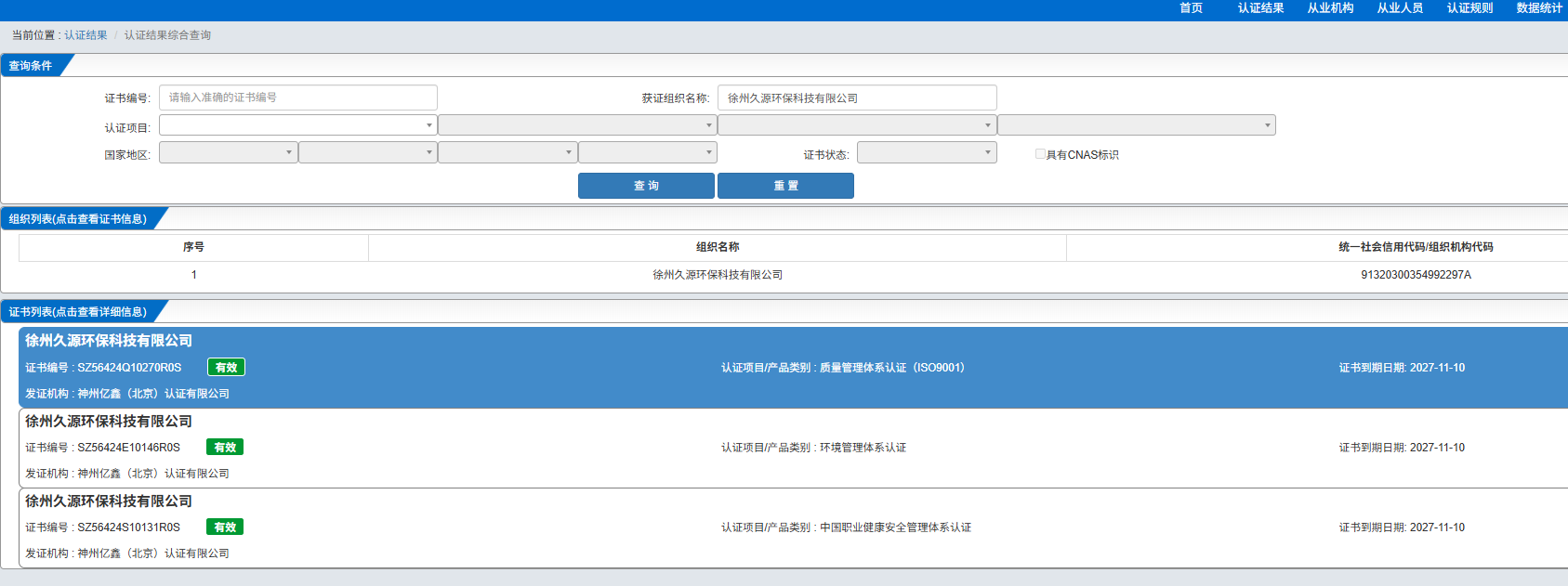Open the 首页 menu item

1191,8
